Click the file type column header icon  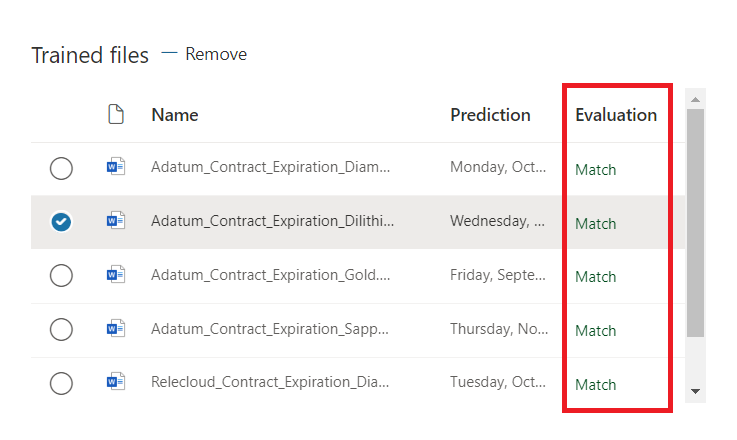pos(116,115)
